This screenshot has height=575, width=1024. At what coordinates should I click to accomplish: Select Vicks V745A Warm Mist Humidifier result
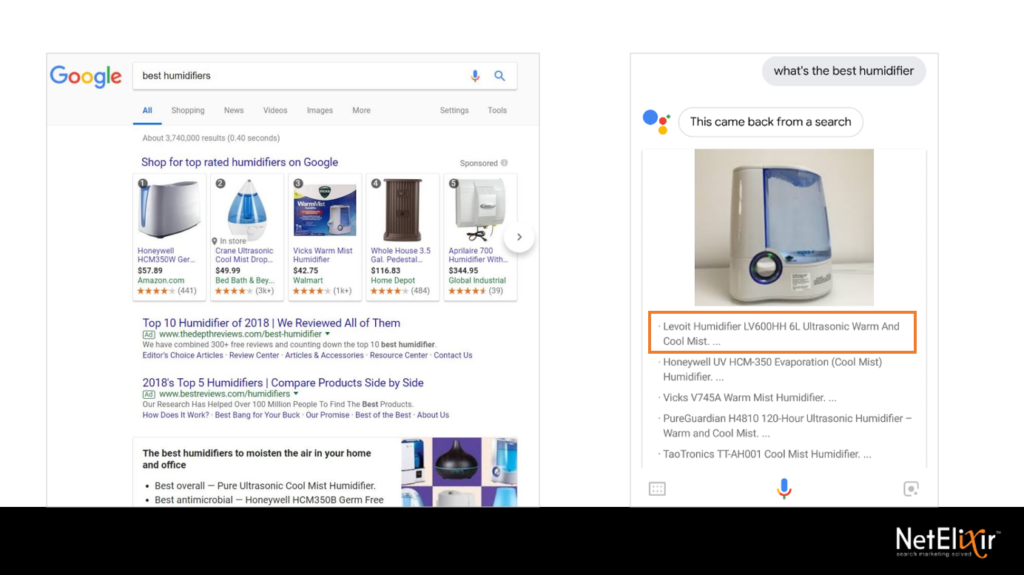click(x=748, y=397)
